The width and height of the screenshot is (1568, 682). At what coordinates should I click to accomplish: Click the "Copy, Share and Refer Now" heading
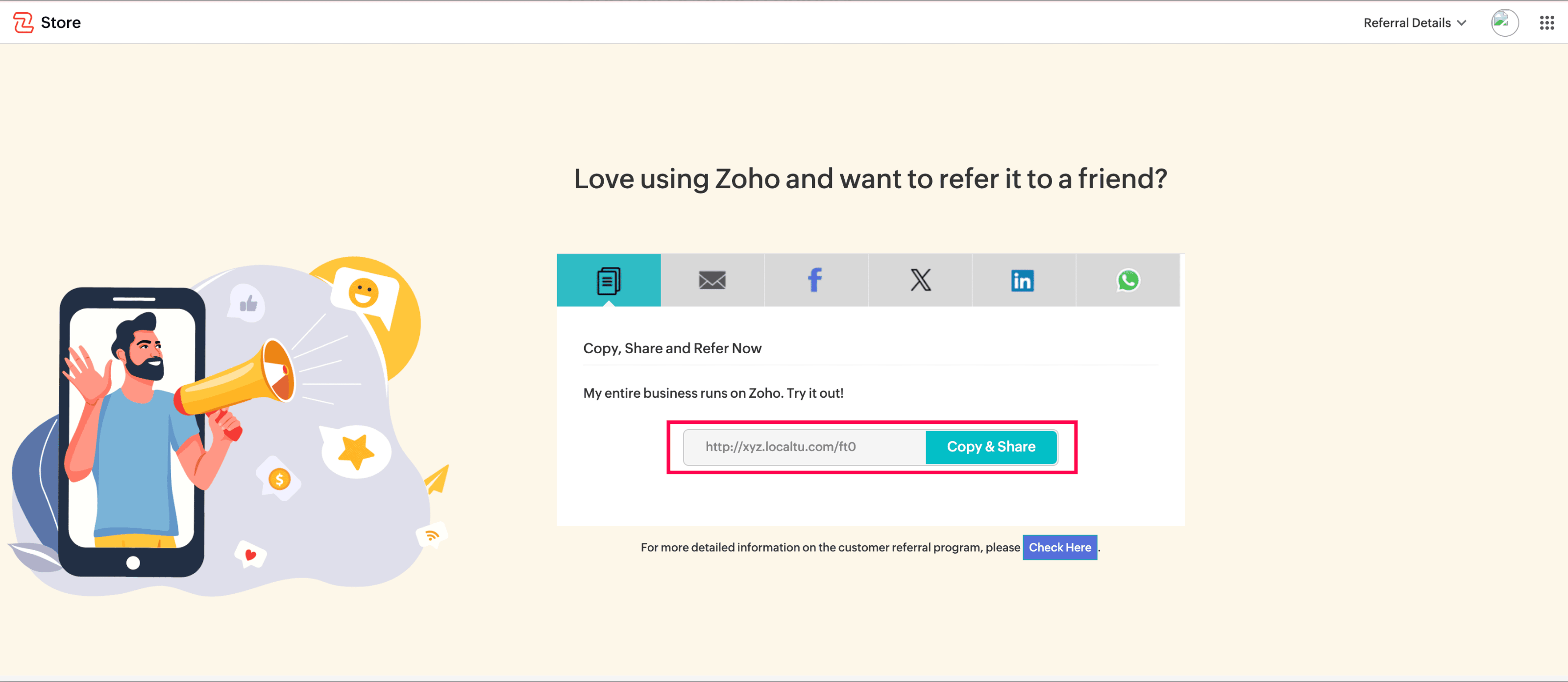pyautogui.click(x=672, y=348)
